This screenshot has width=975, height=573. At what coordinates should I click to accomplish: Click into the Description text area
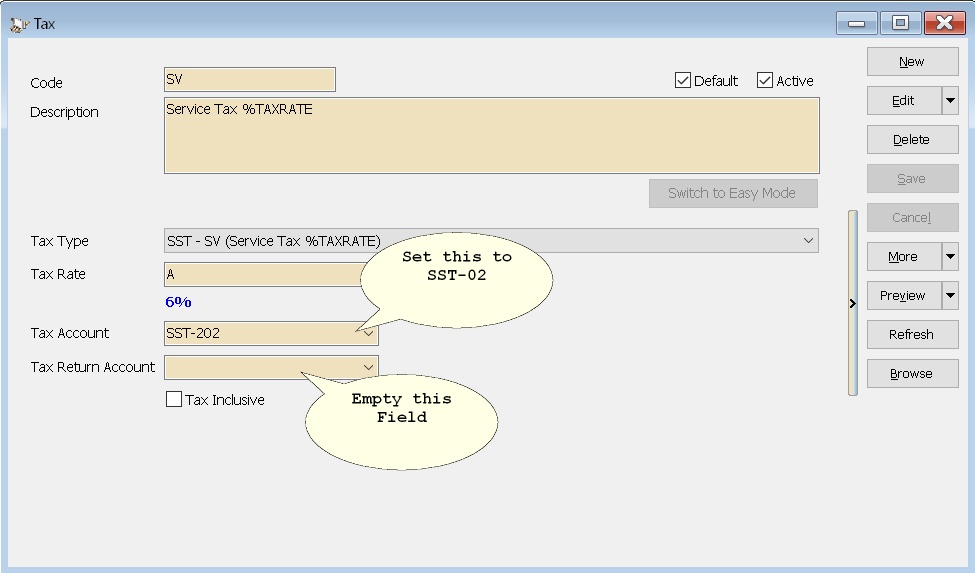tap(491, 135)
